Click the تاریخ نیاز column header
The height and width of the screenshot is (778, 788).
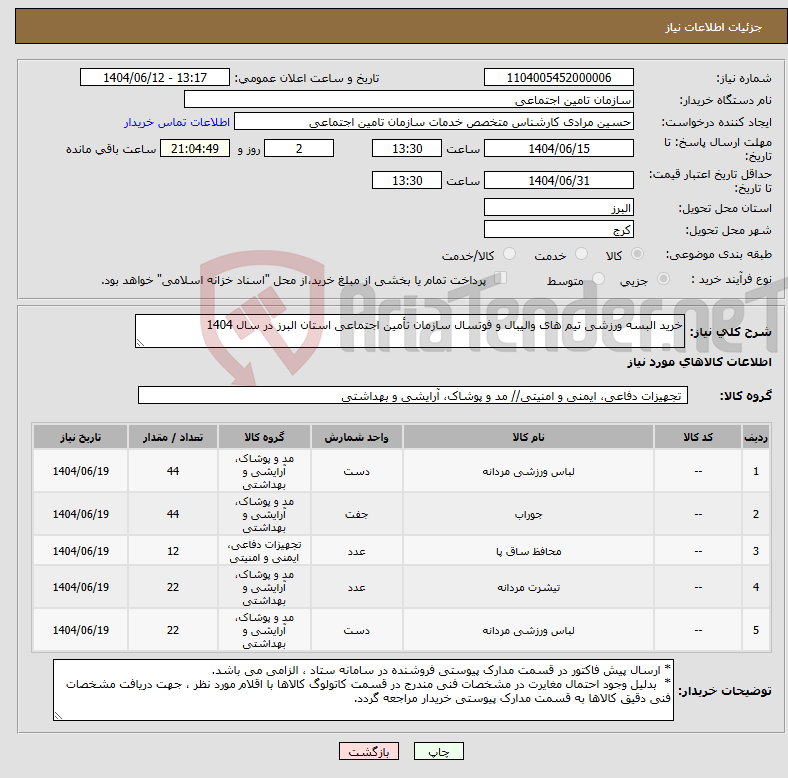point(80,437)
